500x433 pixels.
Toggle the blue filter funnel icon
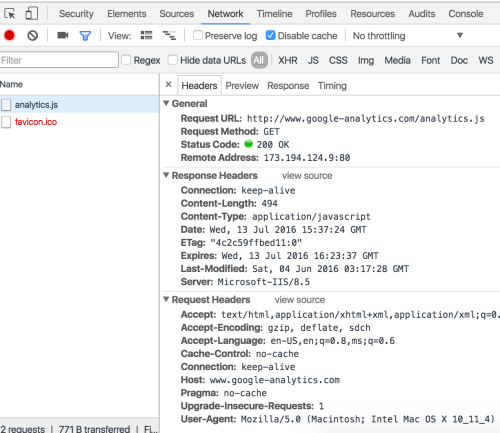pos(85,36)
